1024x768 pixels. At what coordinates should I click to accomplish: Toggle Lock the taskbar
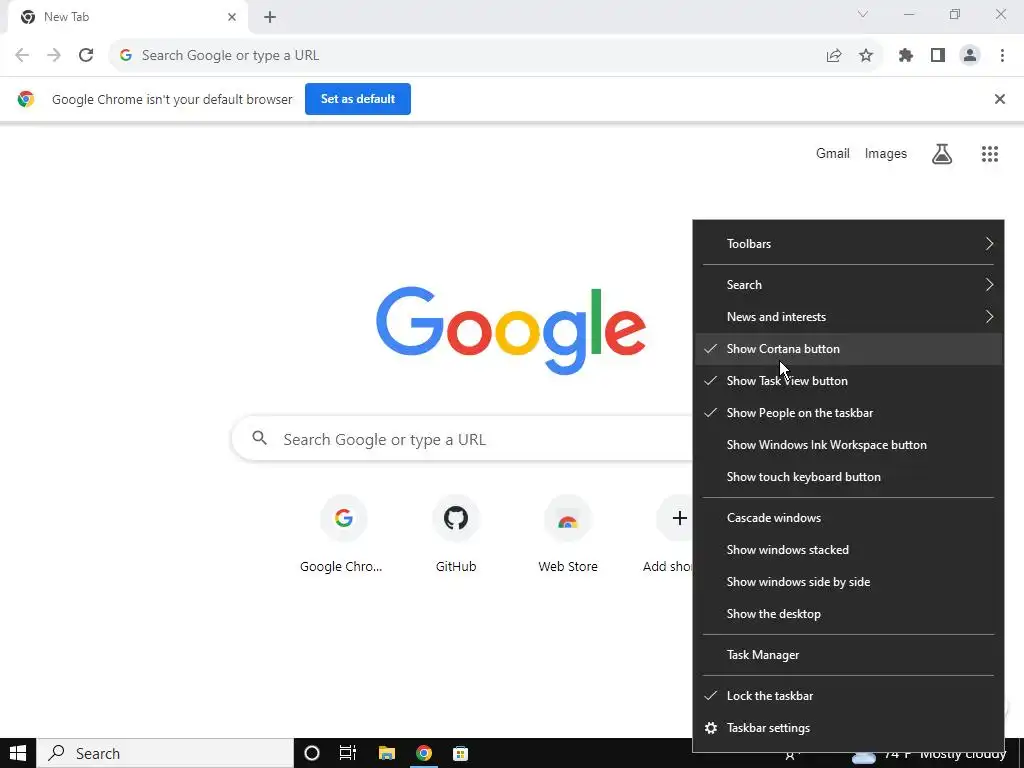[x=848, y=696]
